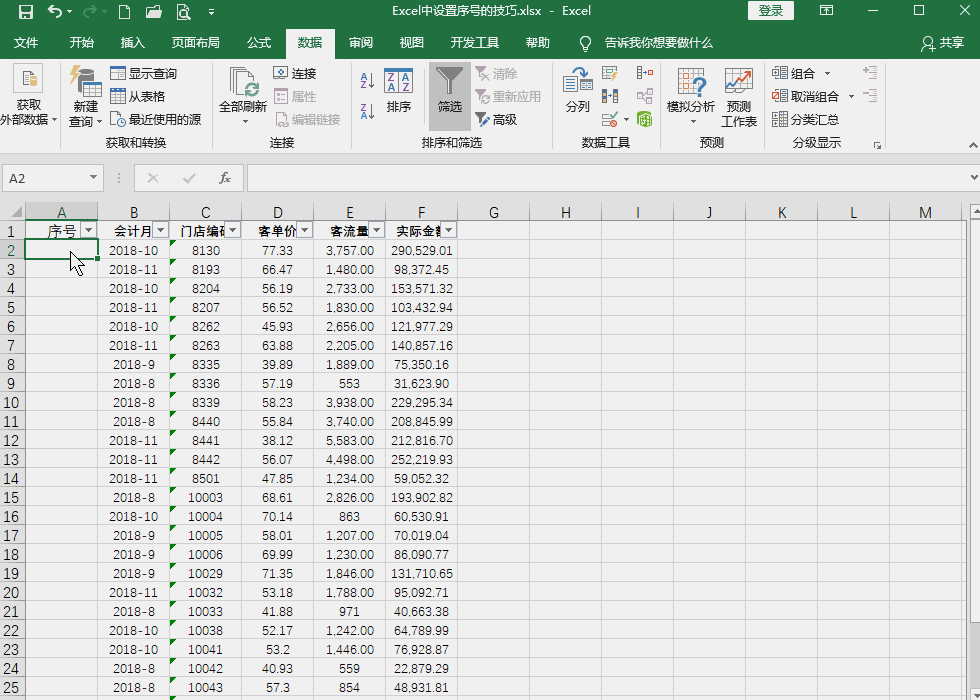The image size is (980, 700).
Task: Open 模拟分析 (What-If Analysis)
Action: coord(690,95)
